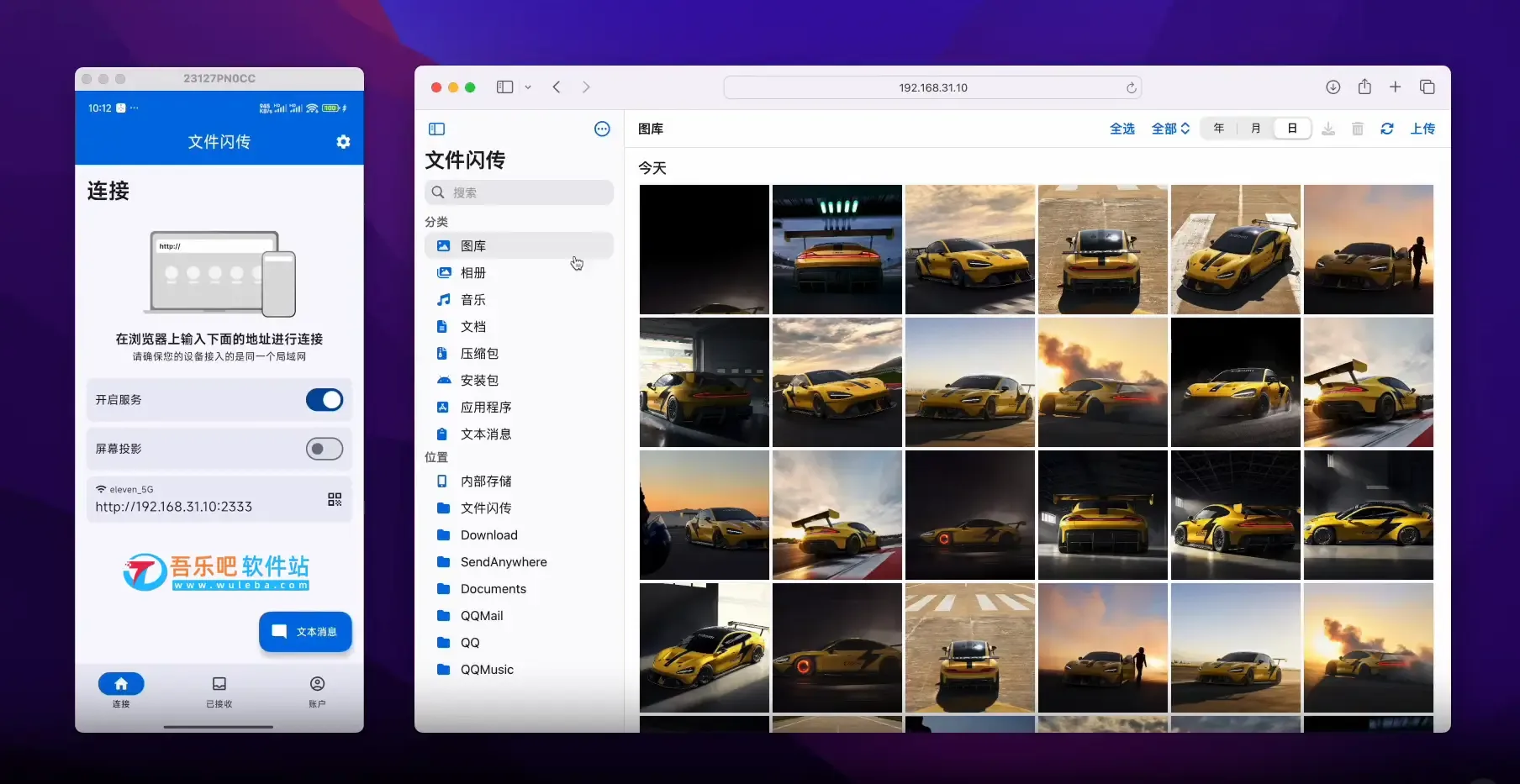The height and width of the screenshot is (784, 1520).
Task: Click the 搜索 search field
Action: click(519, 192)
